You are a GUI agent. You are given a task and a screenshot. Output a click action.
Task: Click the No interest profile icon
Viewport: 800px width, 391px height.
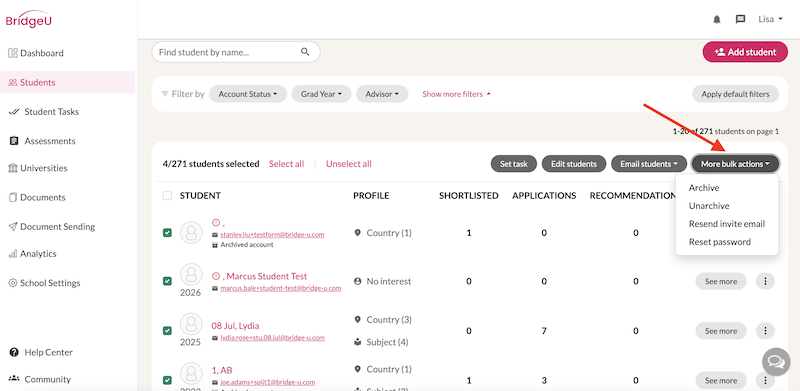[358, 281]
